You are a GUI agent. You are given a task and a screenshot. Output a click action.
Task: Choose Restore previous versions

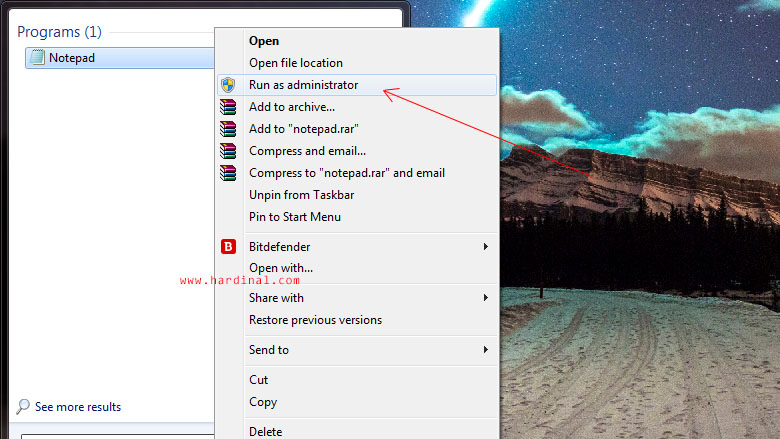click(x=357, y=320)
